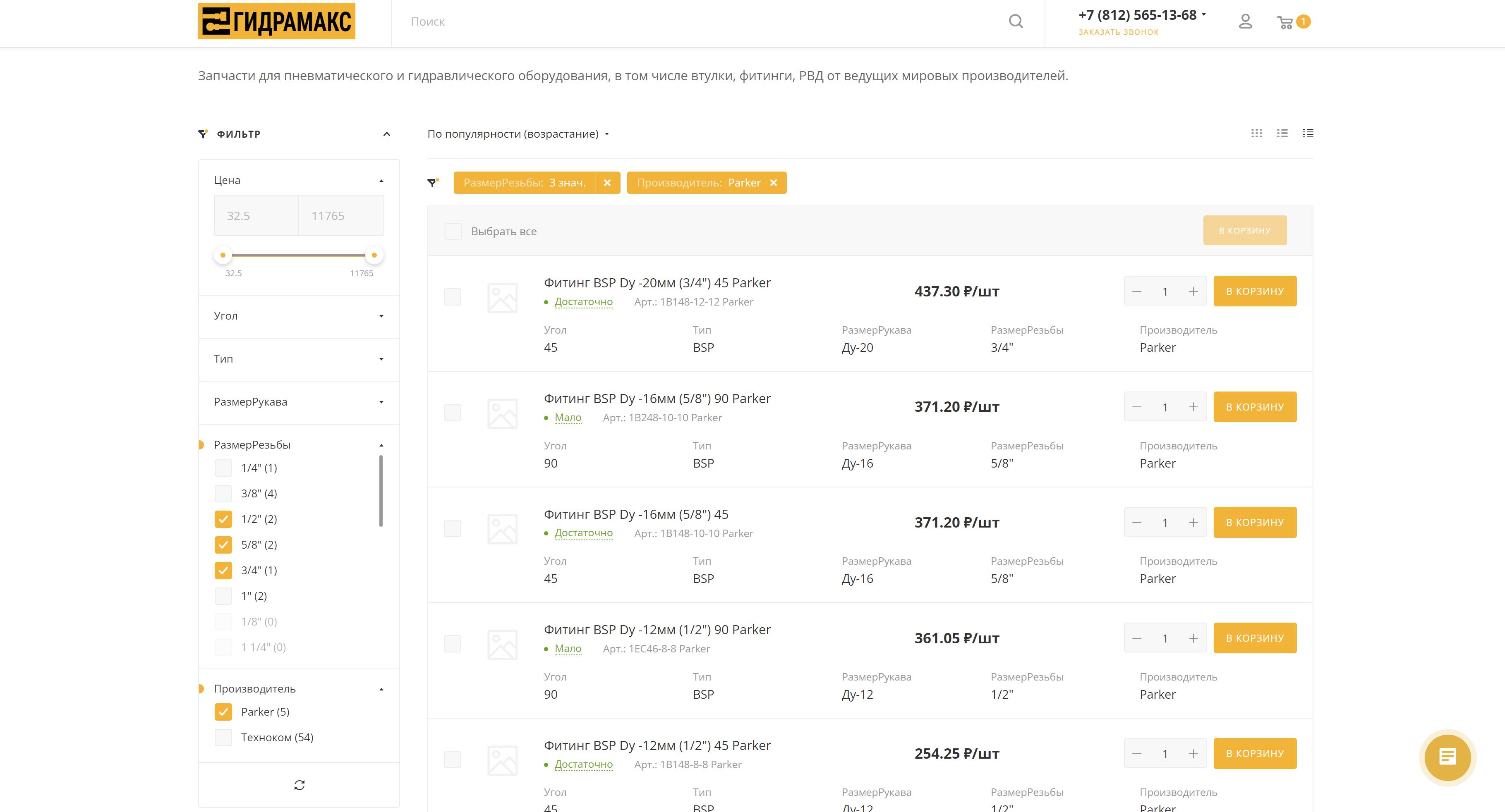Open the user account icon
The width and height of the screenshot is (1505, 812).
1245,21
